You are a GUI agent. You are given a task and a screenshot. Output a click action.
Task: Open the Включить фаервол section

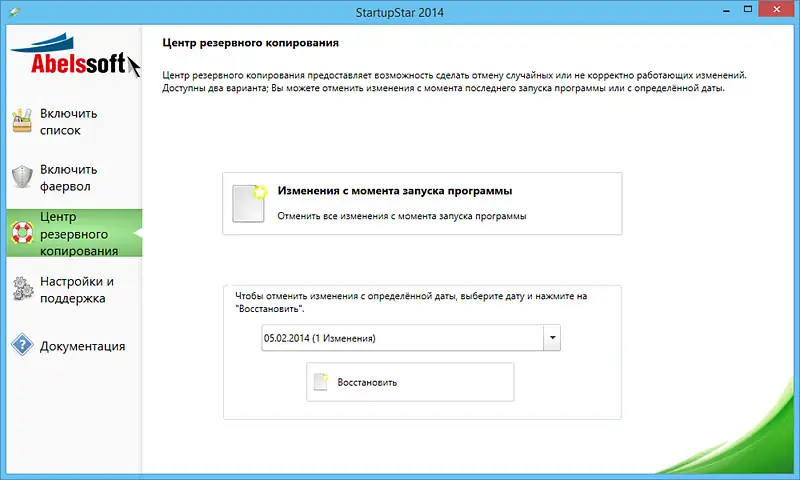pos(74,178)
